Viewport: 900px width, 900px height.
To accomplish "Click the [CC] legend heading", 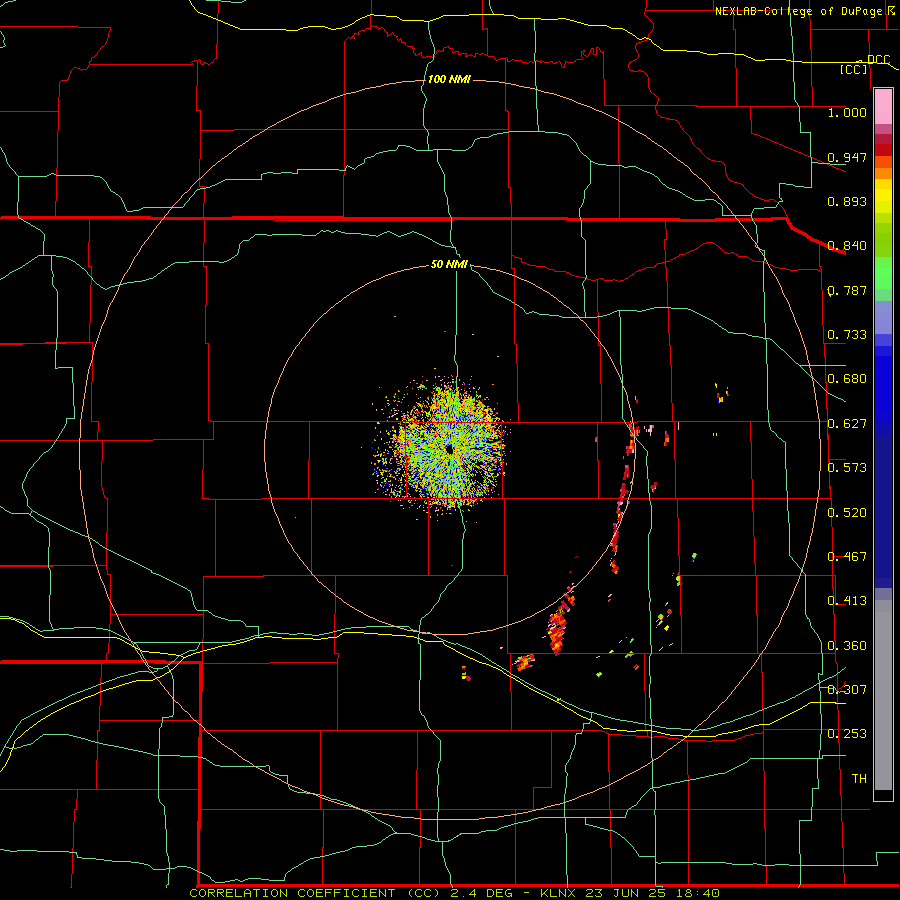I will pos(854,69).
